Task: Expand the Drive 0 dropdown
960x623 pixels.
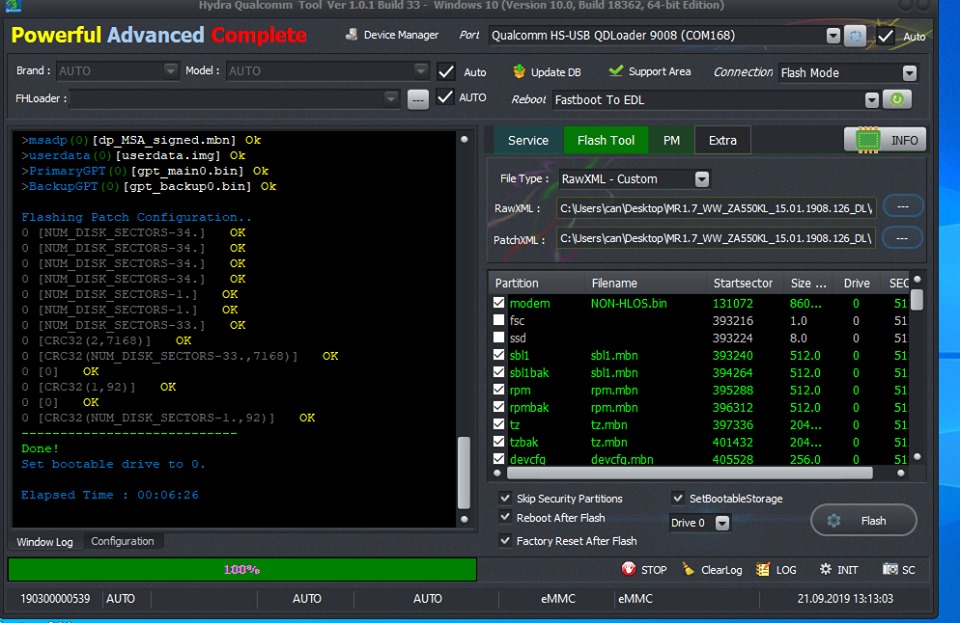Action: tap(722, 523)
